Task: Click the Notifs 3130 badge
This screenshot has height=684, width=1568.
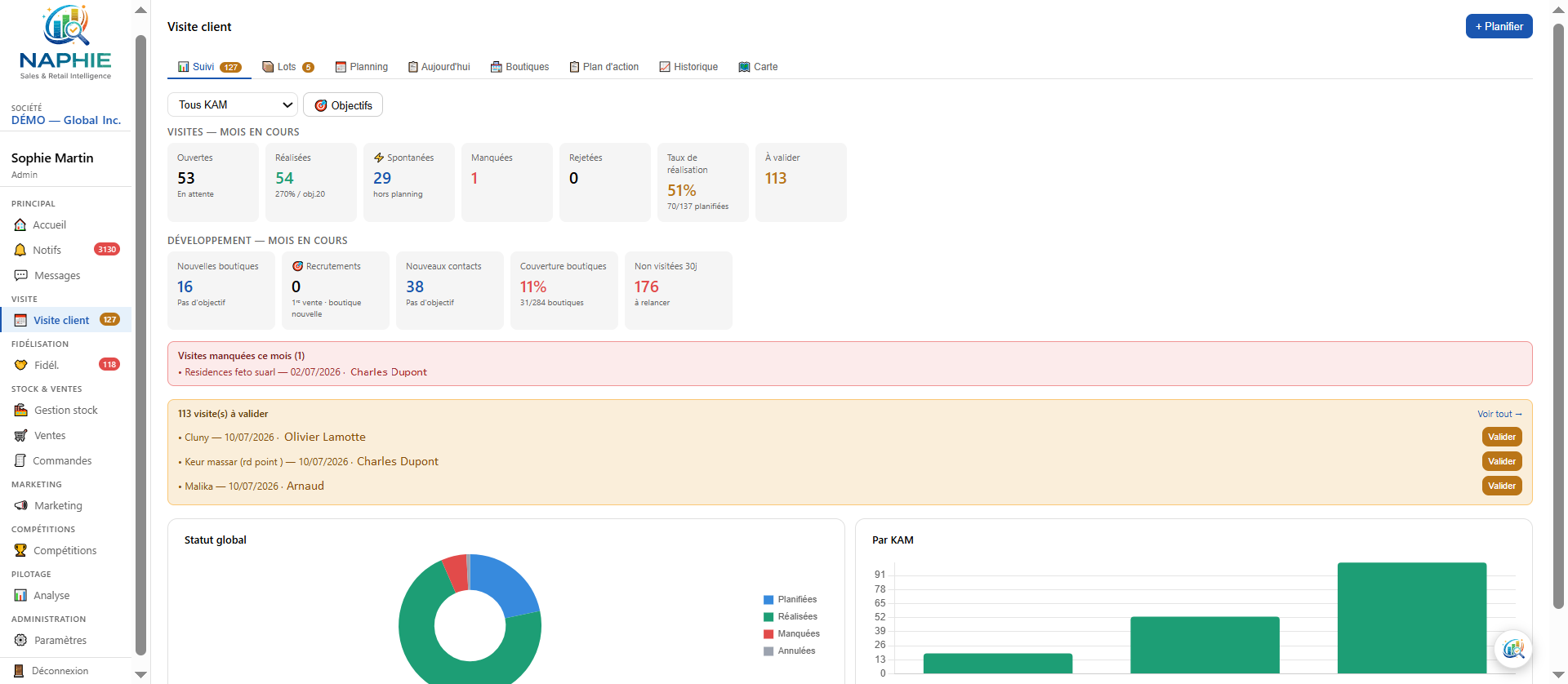Action: click(x=107, y=249)
